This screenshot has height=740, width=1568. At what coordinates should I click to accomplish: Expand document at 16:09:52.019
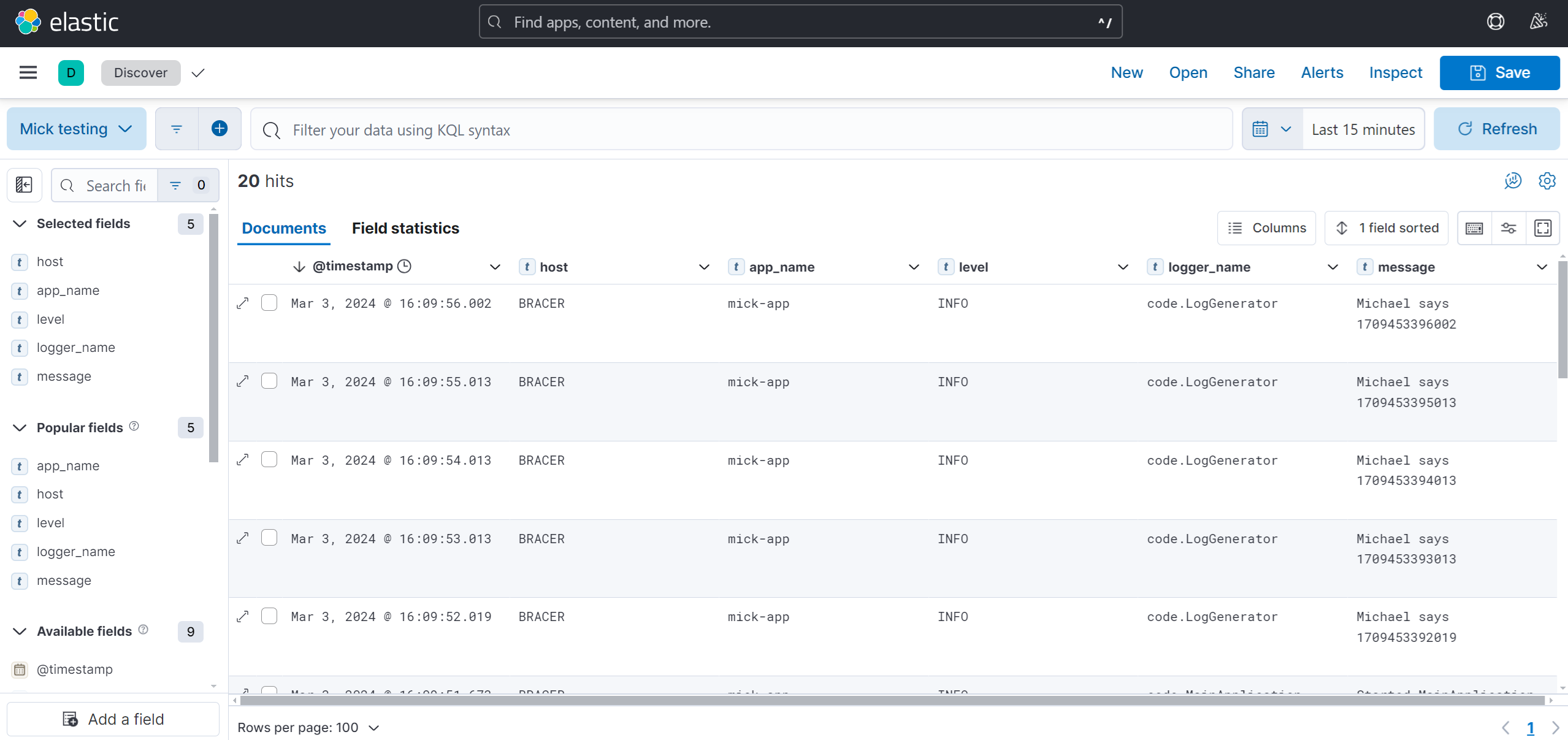243,616
